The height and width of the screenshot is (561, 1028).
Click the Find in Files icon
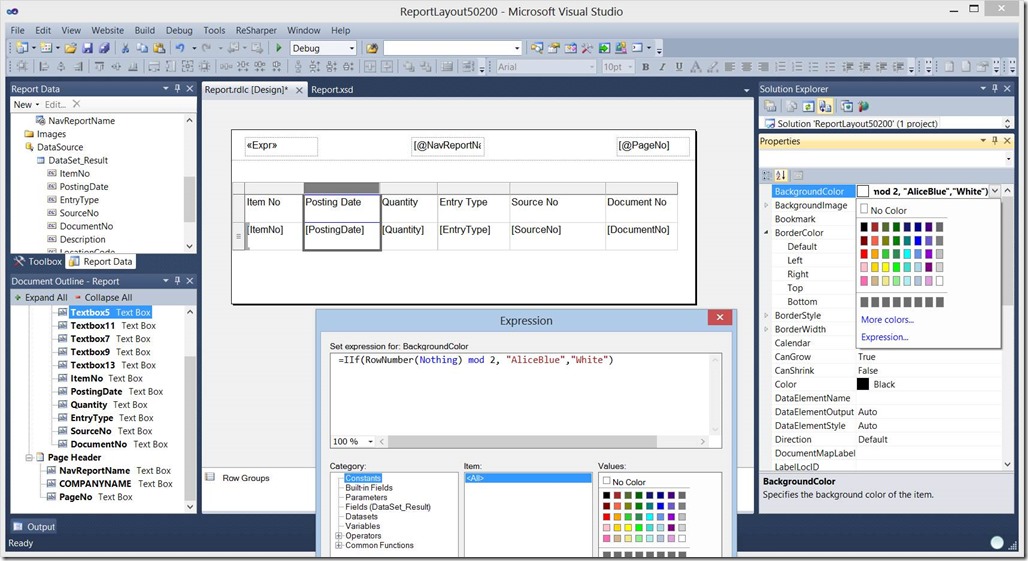tap(372, 48)
